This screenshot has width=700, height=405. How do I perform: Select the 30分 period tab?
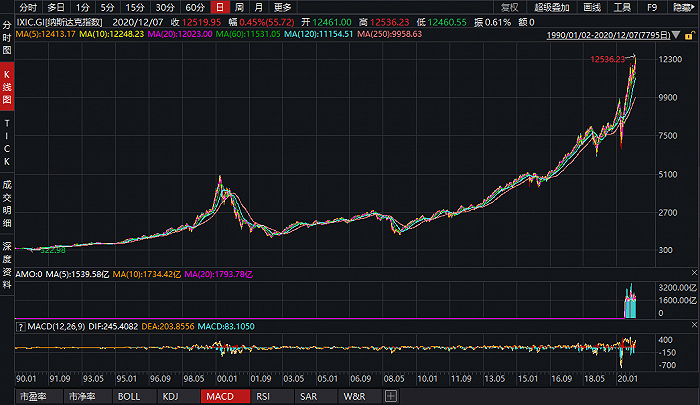click(165, 7)
